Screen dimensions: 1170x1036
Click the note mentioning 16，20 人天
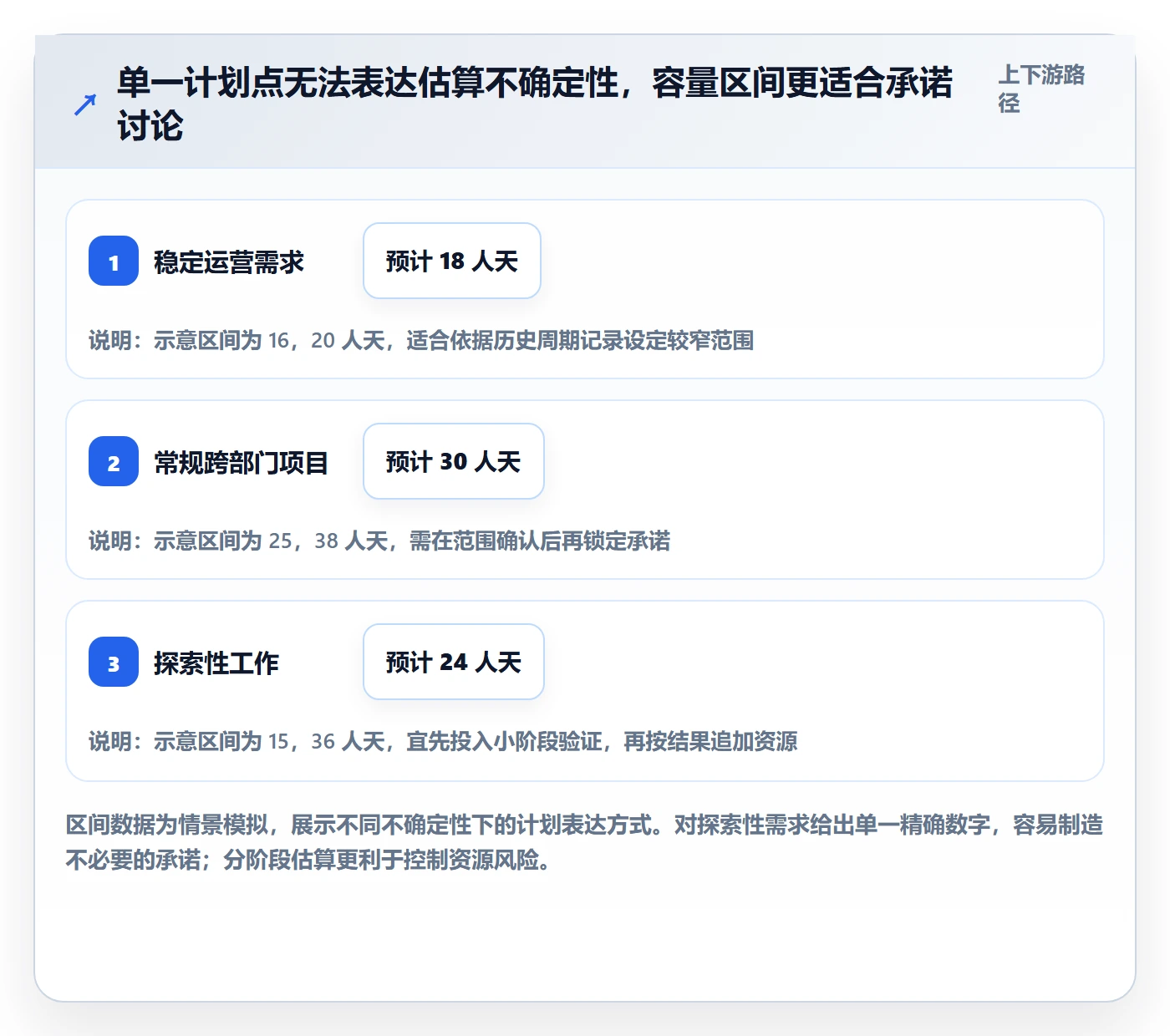(421, 340)
